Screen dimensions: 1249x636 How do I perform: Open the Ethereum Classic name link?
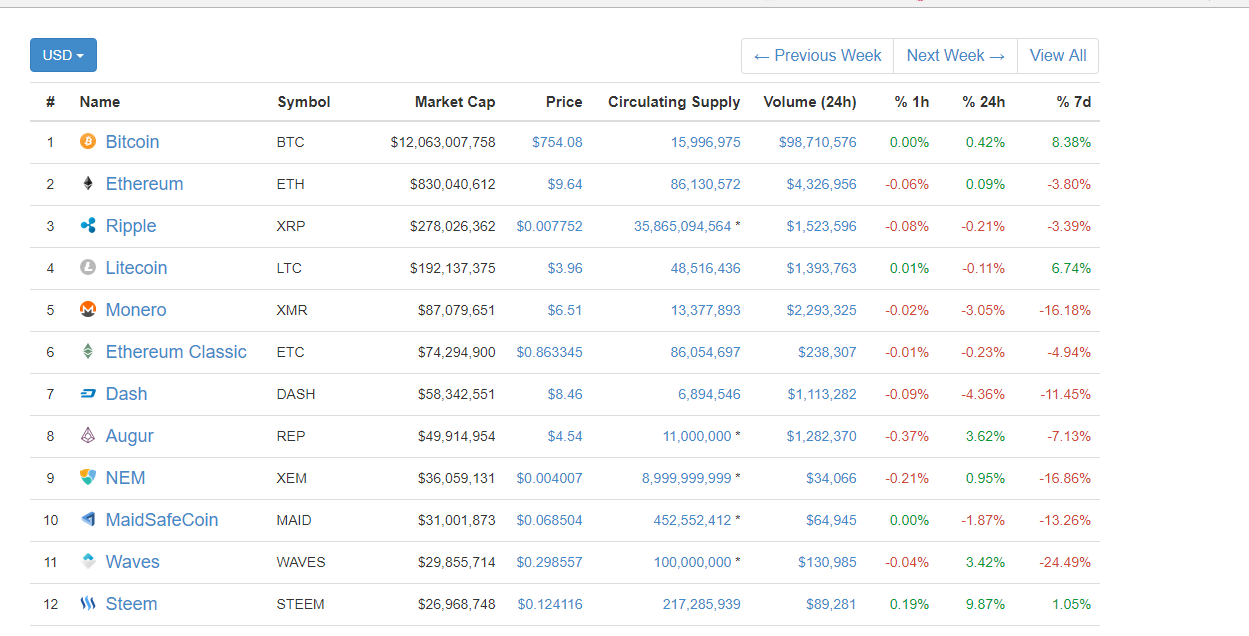[176, 352]
